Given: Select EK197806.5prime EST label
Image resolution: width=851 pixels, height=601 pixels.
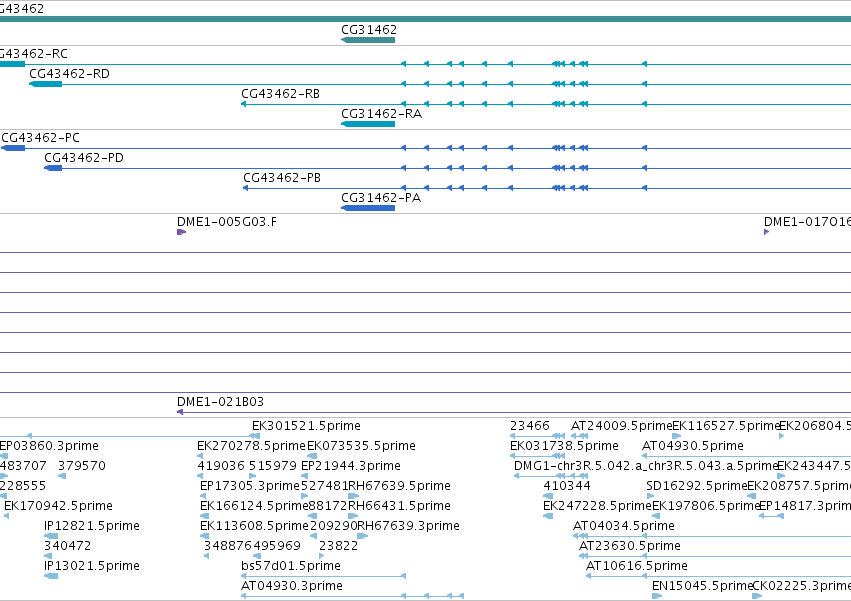Looking at the screenshot, I should [706, 507].
